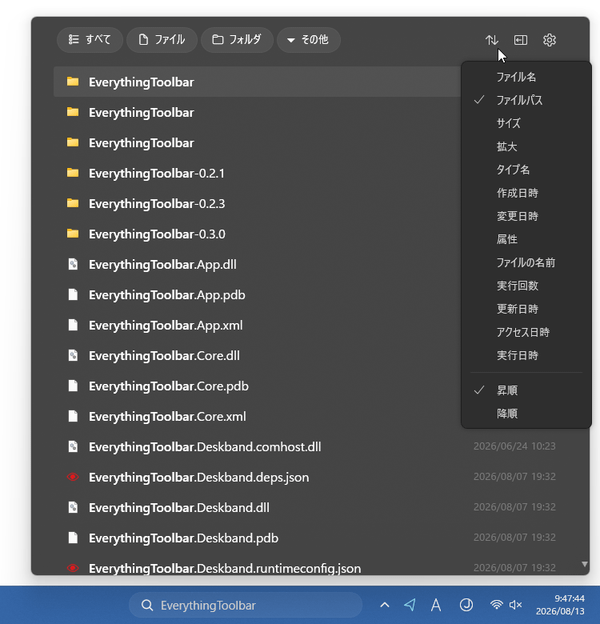Open folder EverythingToolbar-0.3.0

click(x=257, y=234)
